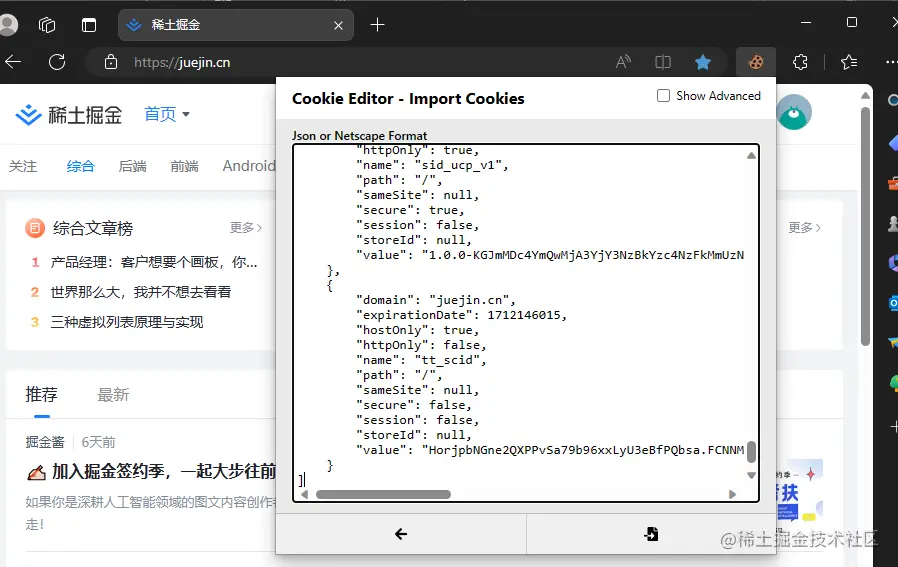Screen dimensions: 898x567
Task: Open the Cookie Editor extension icon
Action: (x=755, y=62)
